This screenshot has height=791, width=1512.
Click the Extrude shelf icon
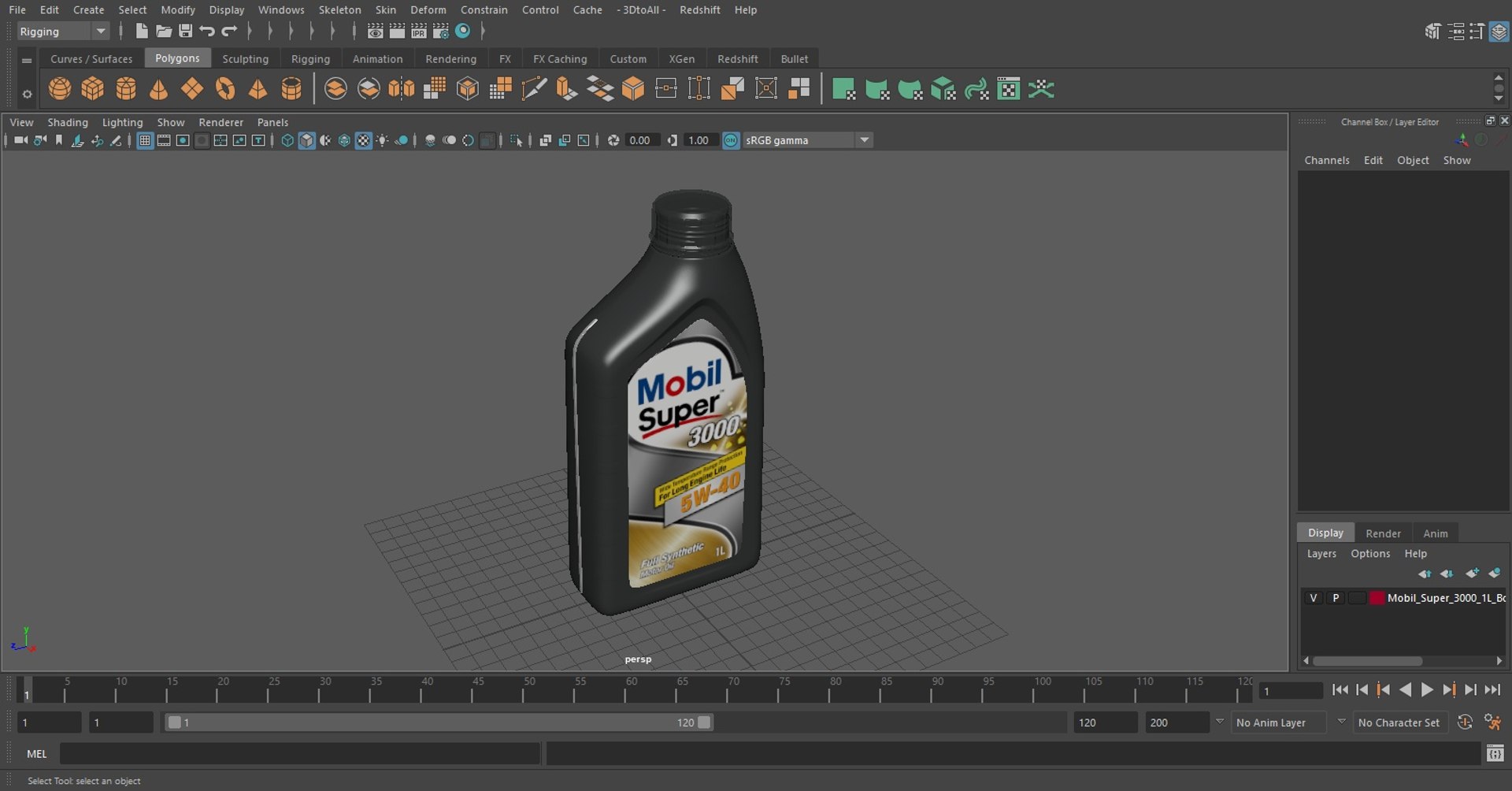click(567, 89)
